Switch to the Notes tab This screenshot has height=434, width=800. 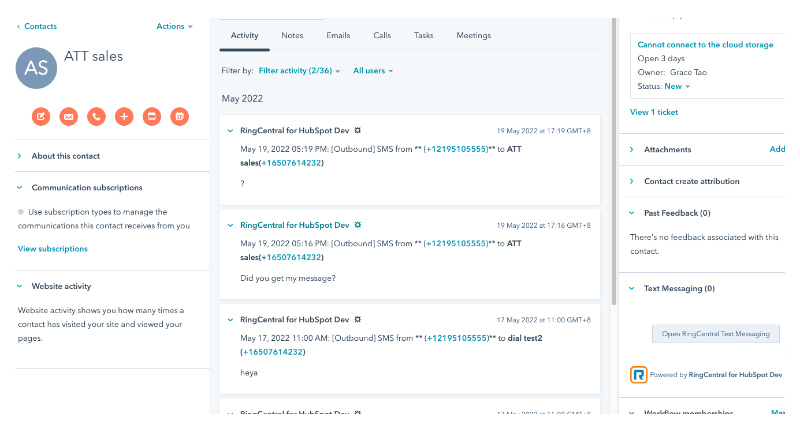pyautogui.click(x=292, y=35)
